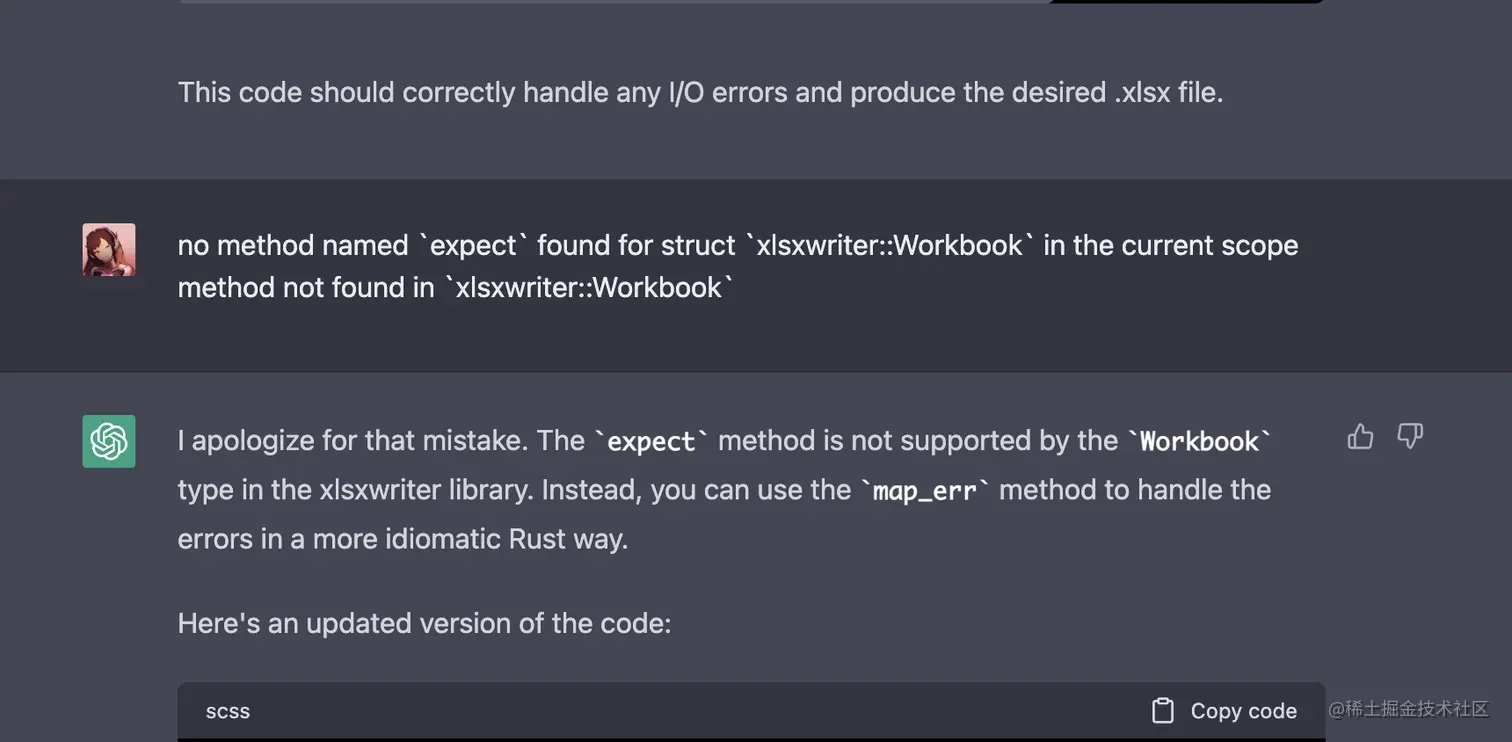Click the previous code block's bottom edge
The image size is (1512, 742).
pos(751,2)
